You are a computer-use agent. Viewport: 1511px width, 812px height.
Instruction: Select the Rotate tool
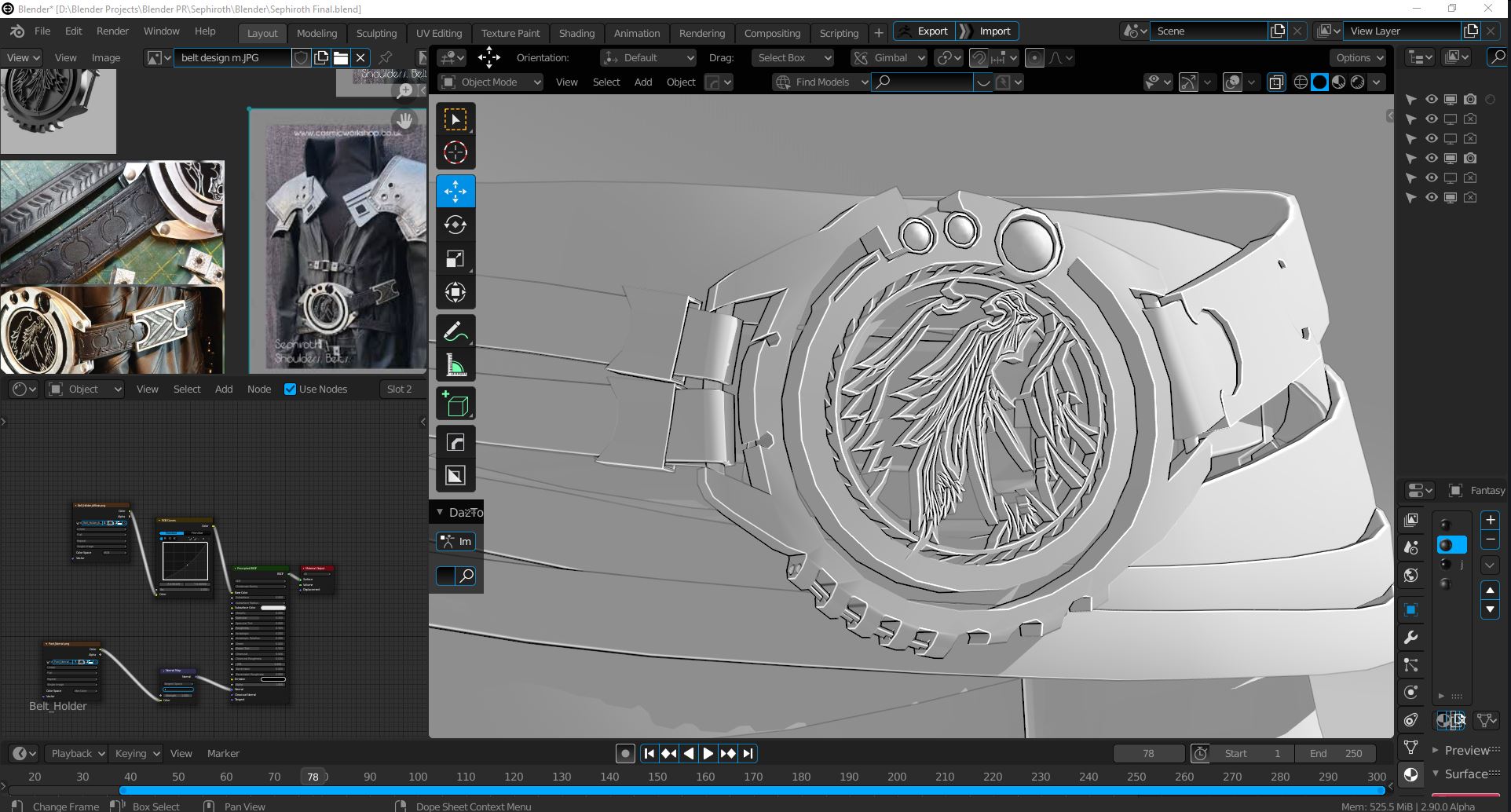coord(455,225)
